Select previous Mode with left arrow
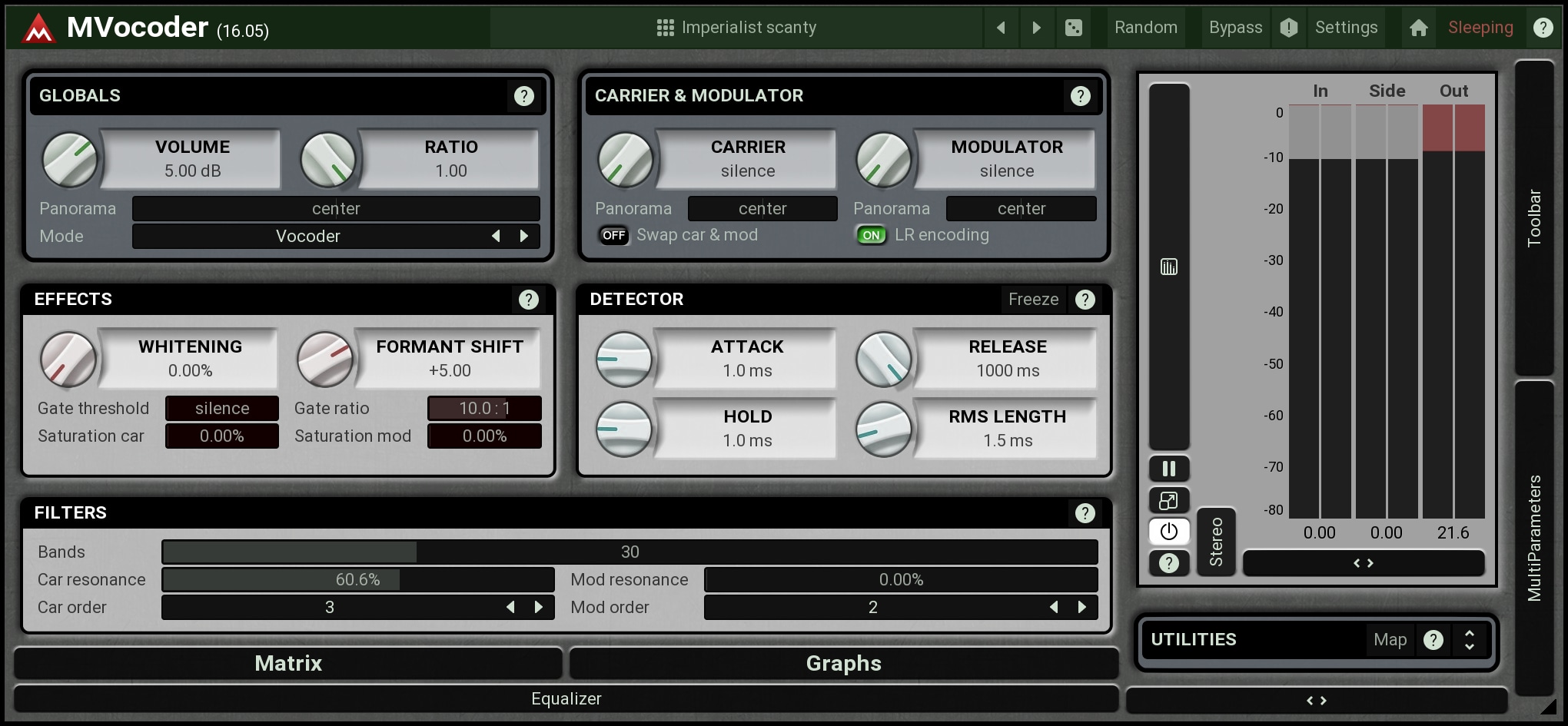This screenshot has width=1568, height=726. point(496,236)
